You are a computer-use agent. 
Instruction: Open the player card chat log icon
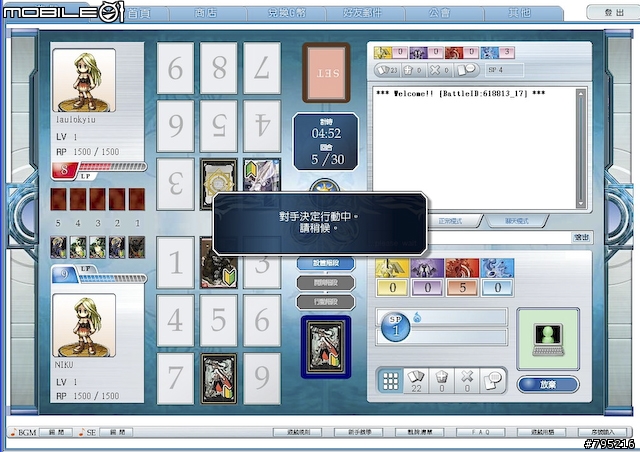493,381
